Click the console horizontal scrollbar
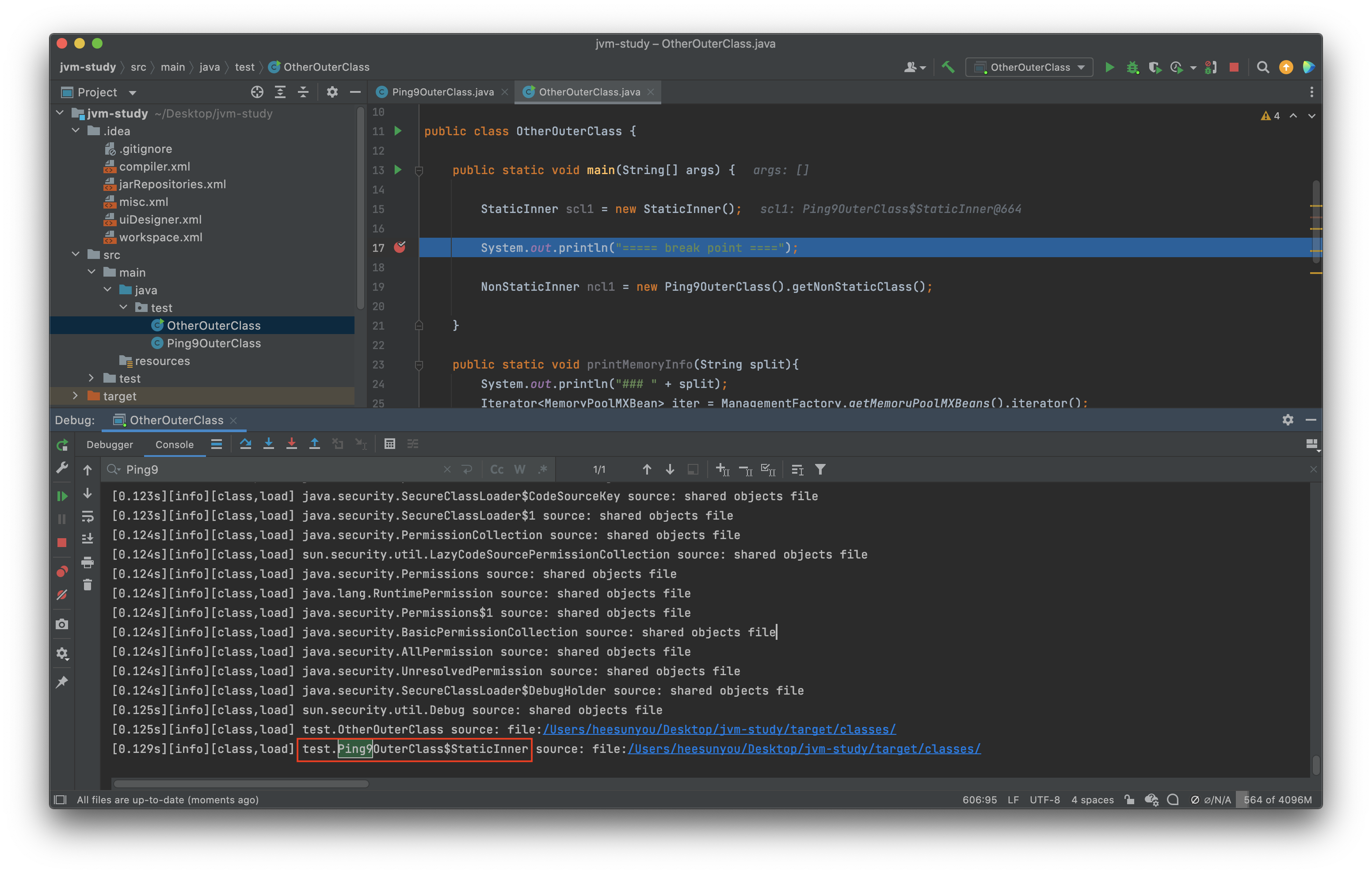1372x874 pixels. click(241, 784)
